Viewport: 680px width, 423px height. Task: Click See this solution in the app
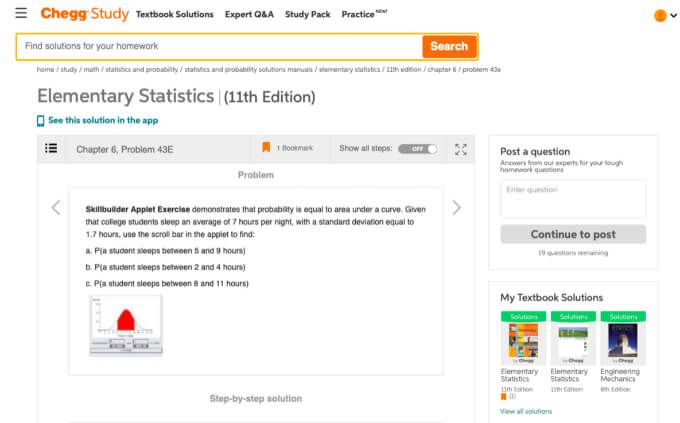[x=103, y=120]
